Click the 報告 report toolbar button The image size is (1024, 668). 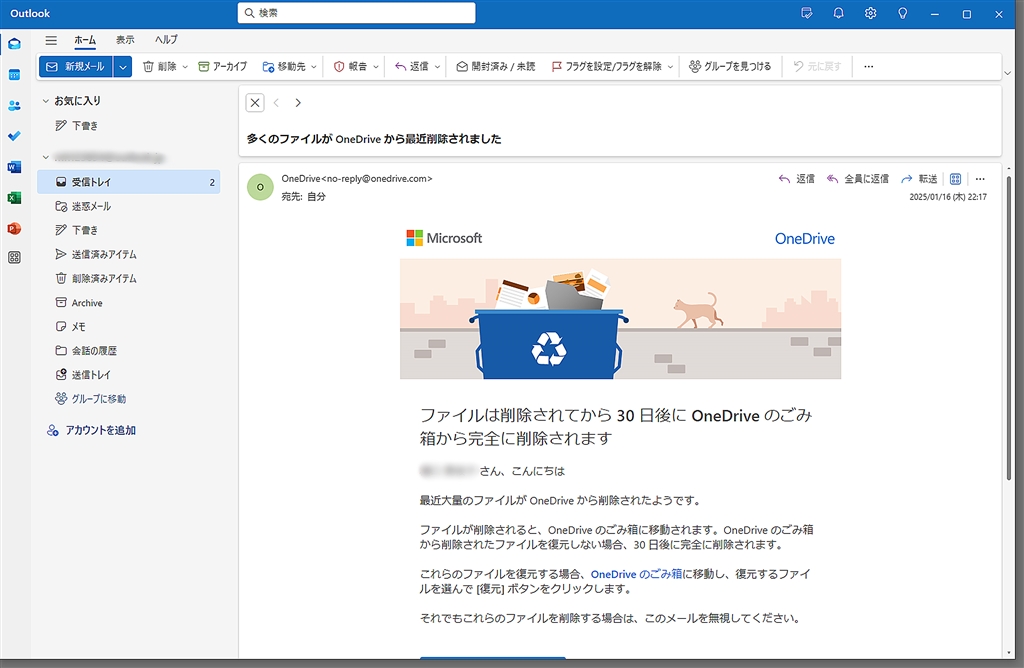tap(350, 67)
